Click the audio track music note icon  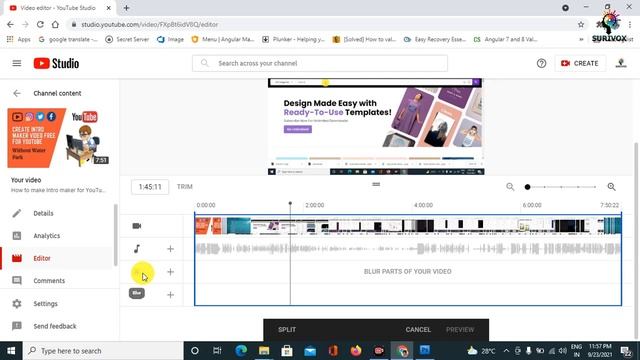[x=137, y=249]
